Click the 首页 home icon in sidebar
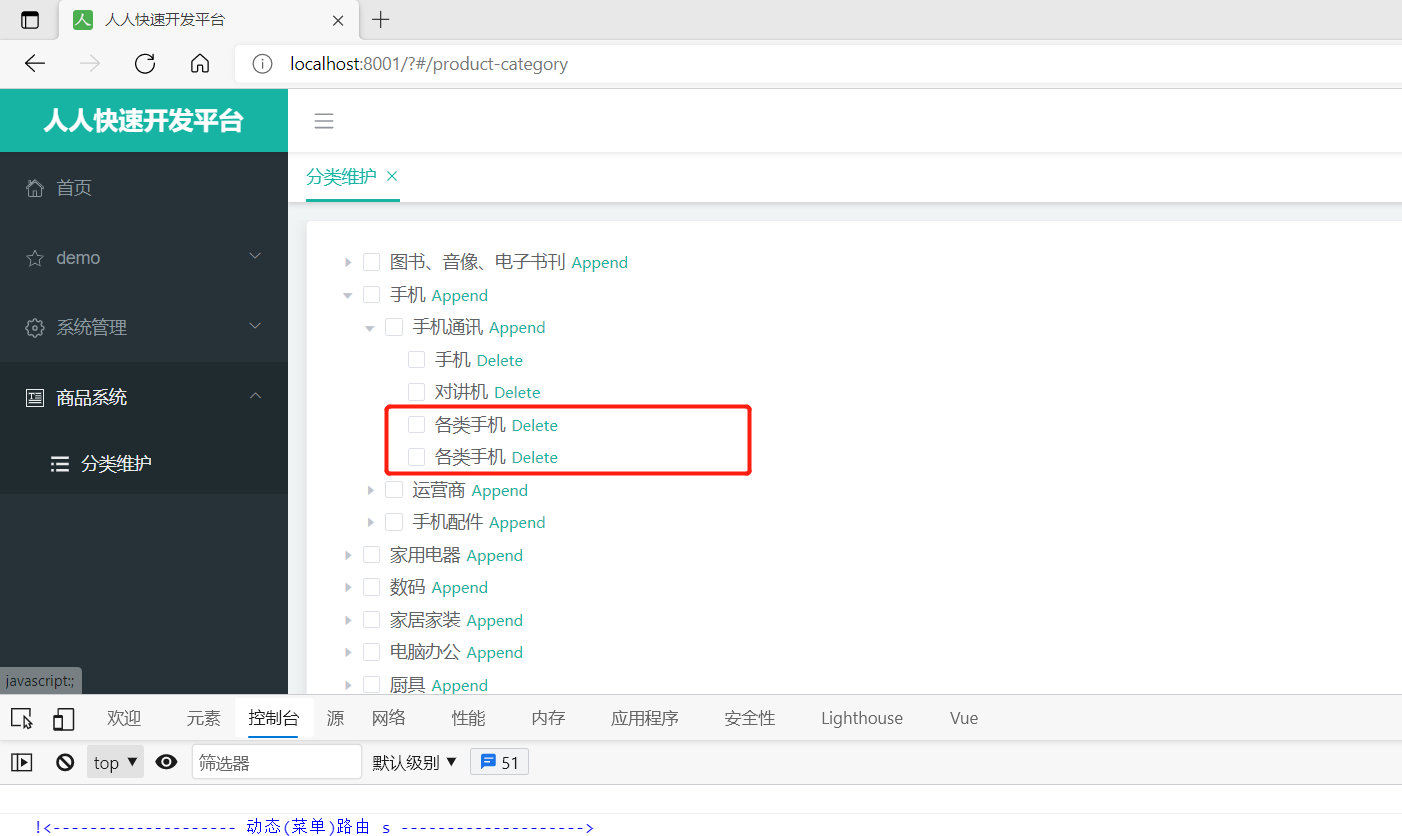Image resolution: width=1402 pixels, height=836 pixels. 35,188
